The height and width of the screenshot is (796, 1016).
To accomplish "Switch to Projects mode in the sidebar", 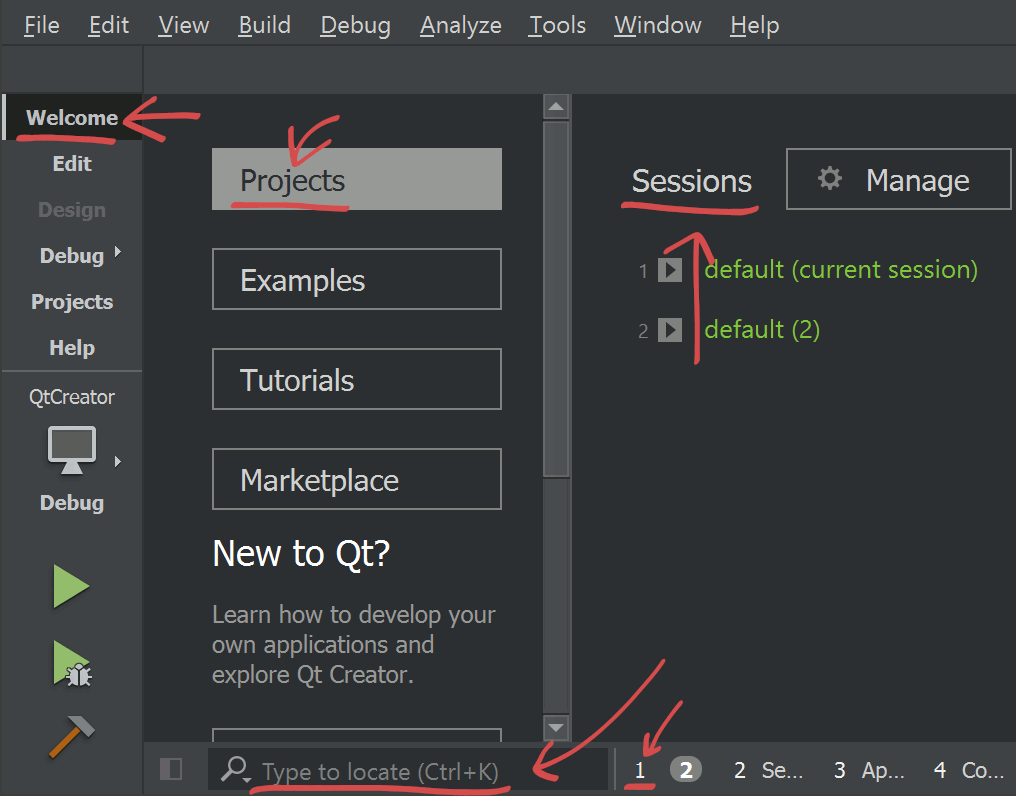I will coord(72,301).
